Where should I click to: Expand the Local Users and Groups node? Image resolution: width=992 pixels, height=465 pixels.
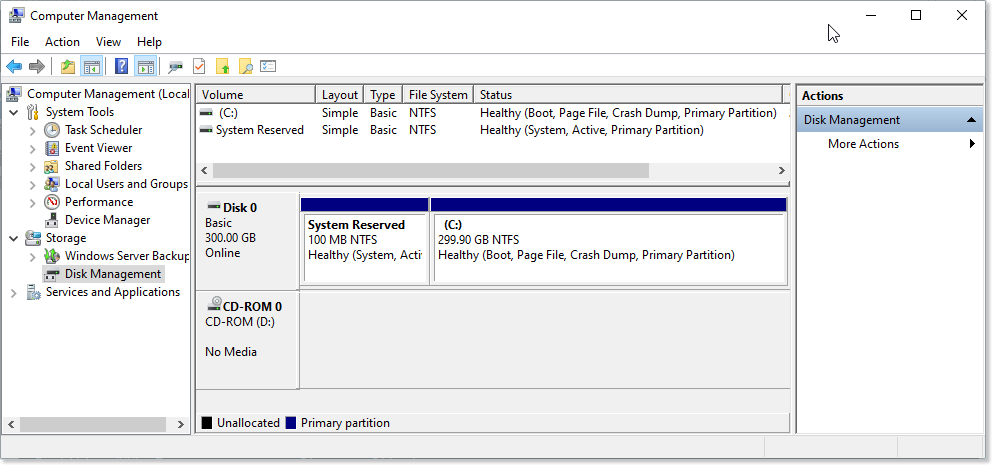[33, 185]
